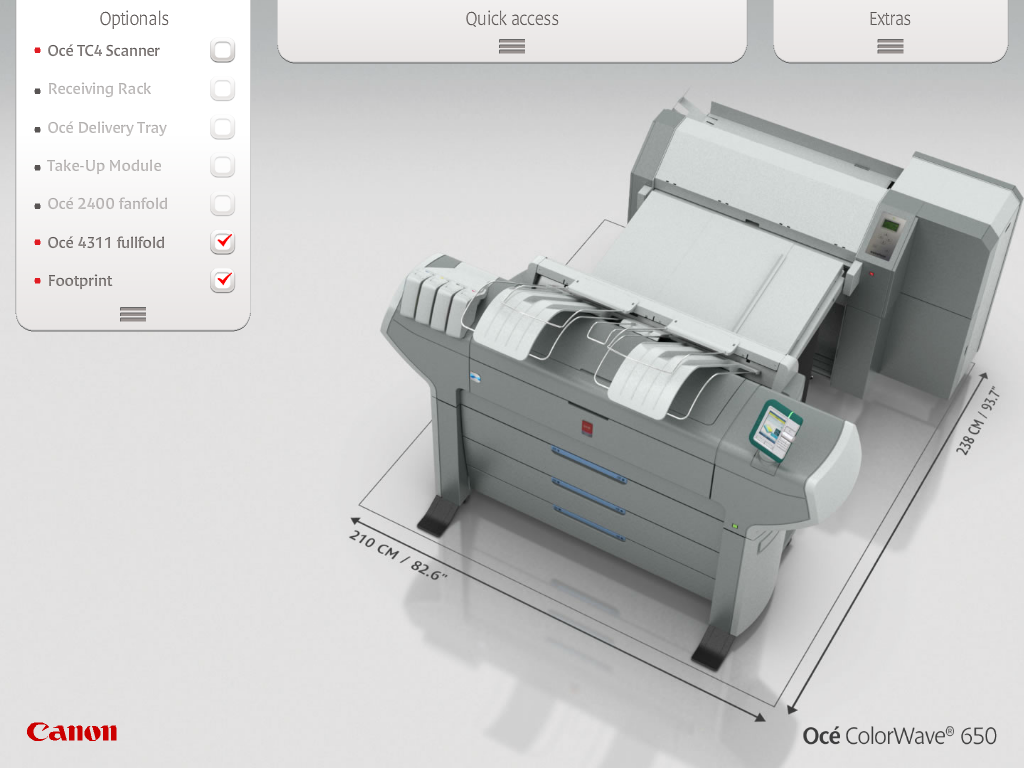Click the Take-Up Module label

(104, 166)
